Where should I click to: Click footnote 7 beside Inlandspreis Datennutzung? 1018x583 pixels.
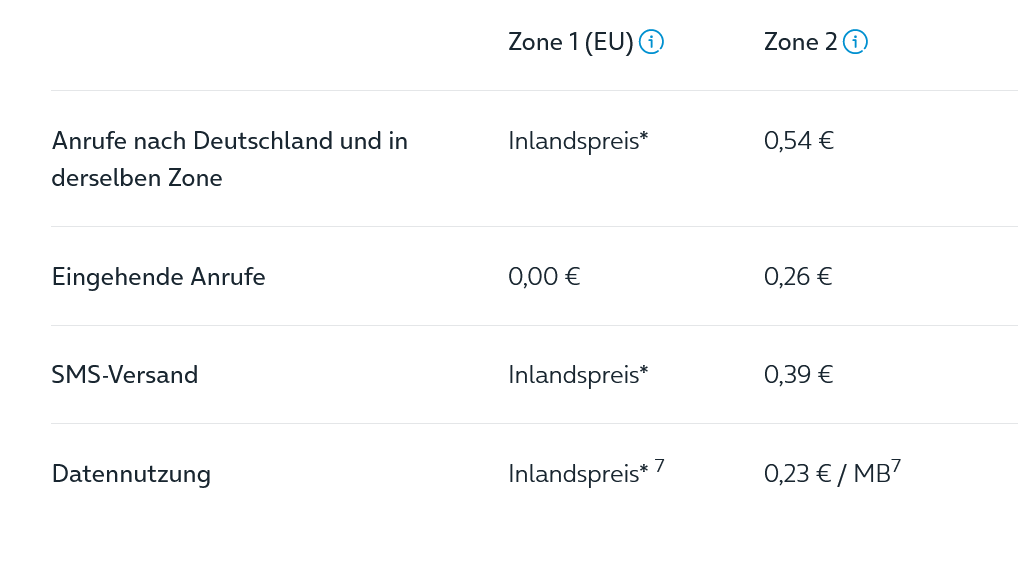tap(660, 466)
